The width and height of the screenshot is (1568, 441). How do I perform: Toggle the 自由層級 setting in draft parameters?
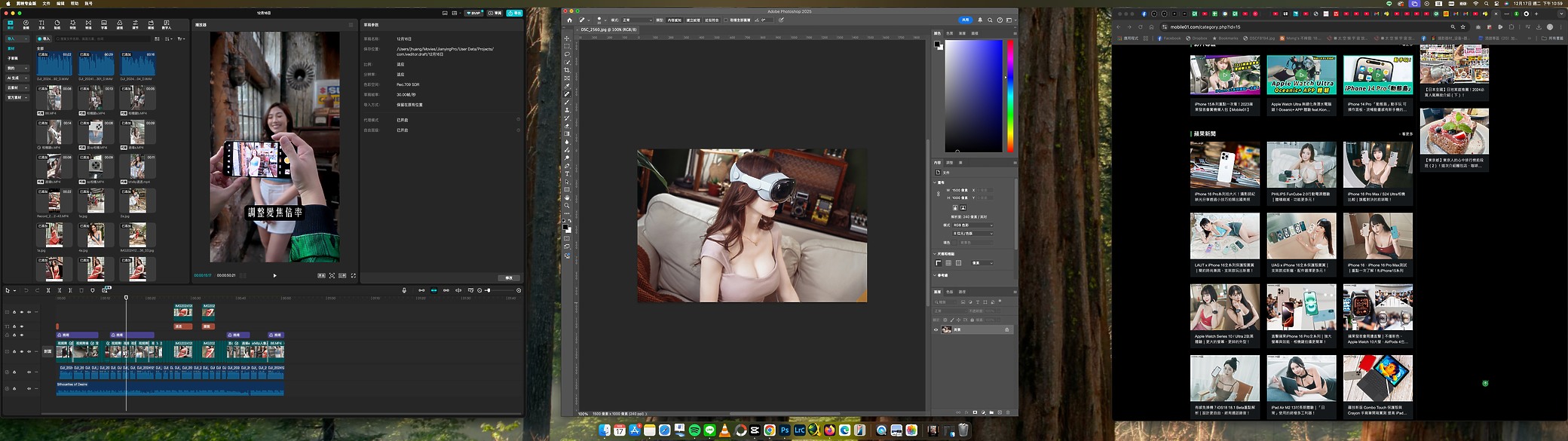[x=518, y=130]
